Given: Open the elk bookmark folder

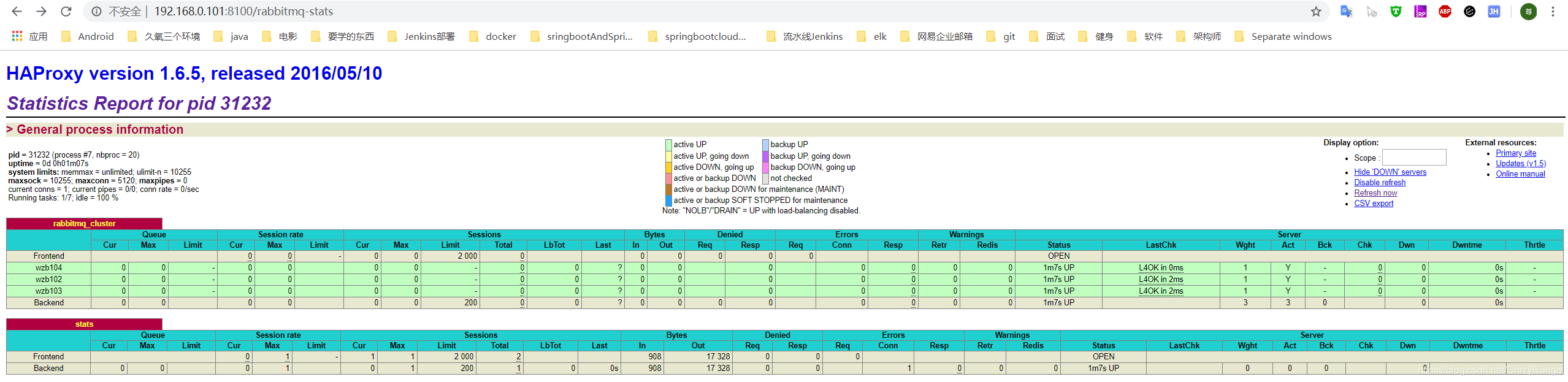Looking at the screenshot, I should coord(872,36).
